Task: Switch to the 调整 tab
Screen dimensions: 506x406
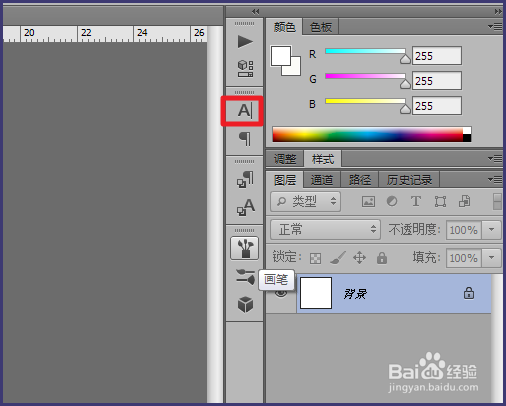Action: pos(285,159)
